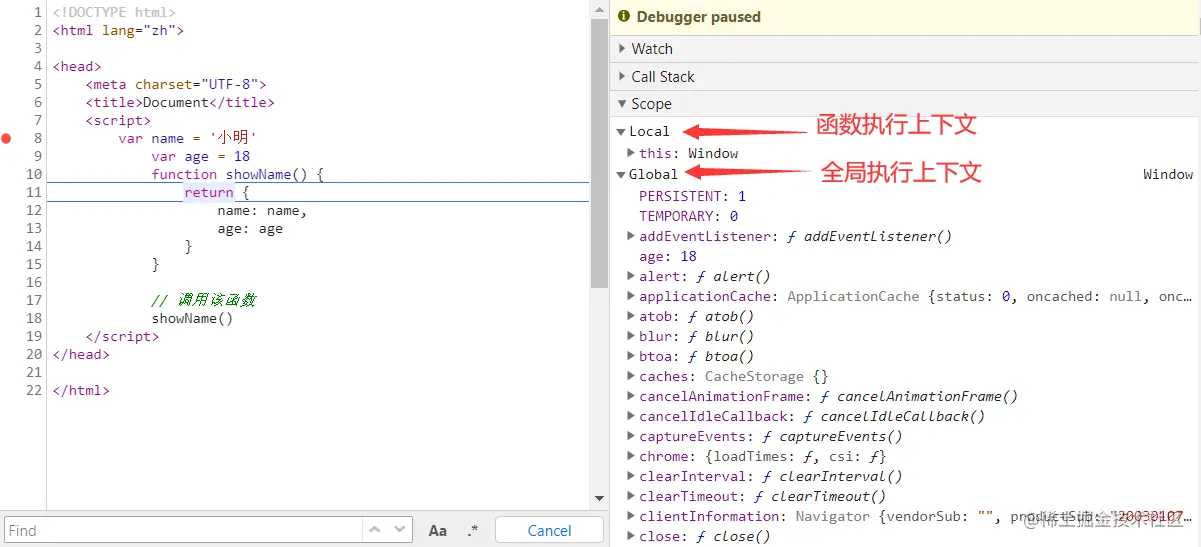Expand the atob function entry
The width and height of the screenshot is (1201, 547).
click(x=631, y=316)
